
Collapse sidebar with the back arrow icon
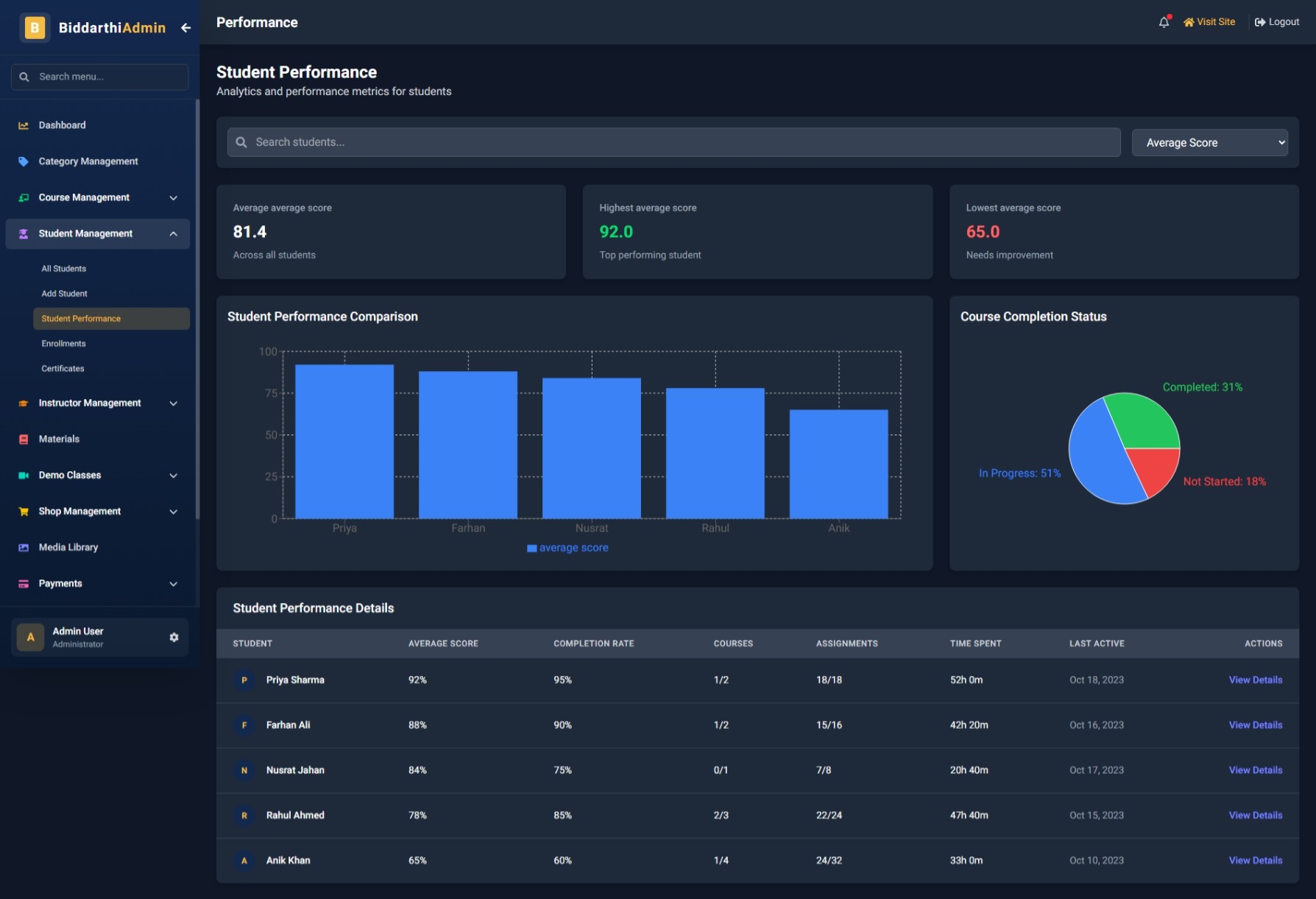(x=185, y=28)
